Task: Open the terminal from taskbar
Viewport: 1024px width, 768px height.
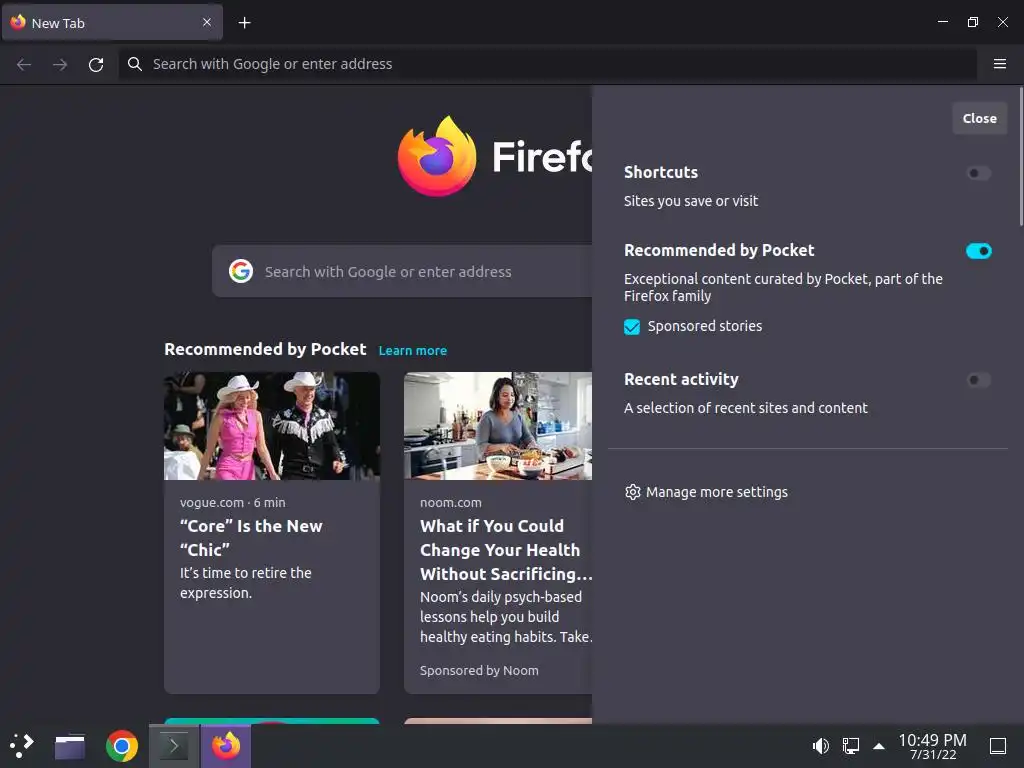Action: coord(173,746)
